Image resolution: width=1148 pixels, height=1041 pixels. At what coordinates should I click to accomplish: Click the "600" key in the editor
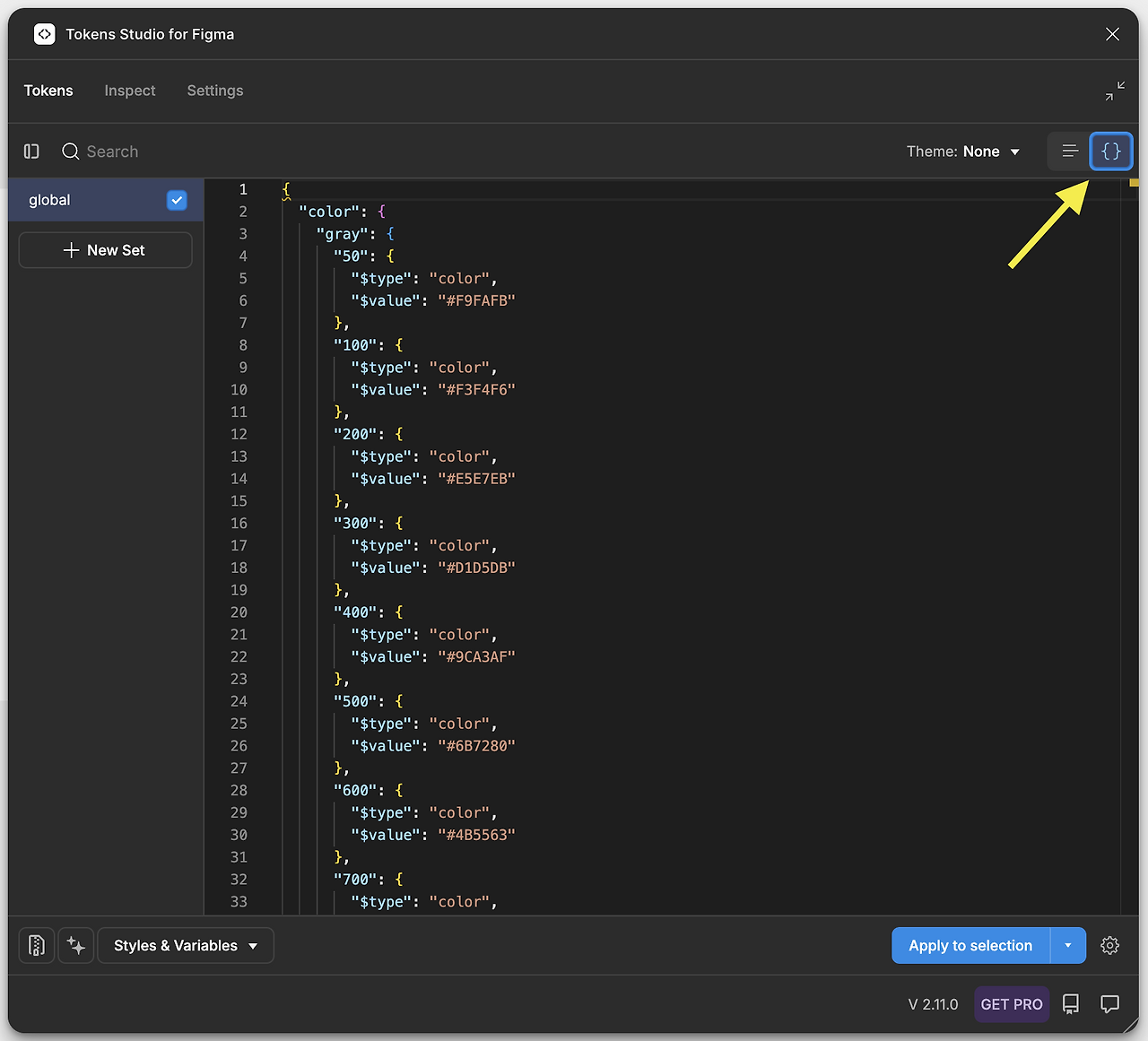[x=355, y=790]
